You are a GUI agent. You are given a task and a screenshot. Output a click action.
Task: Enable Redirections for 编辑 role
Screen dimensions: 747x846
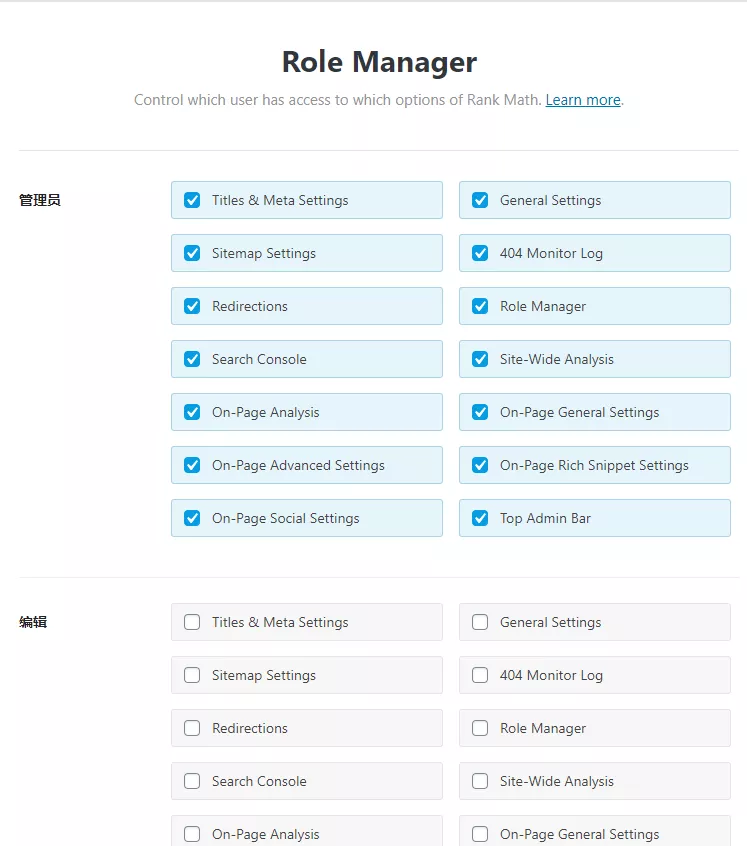pos(192,728)
